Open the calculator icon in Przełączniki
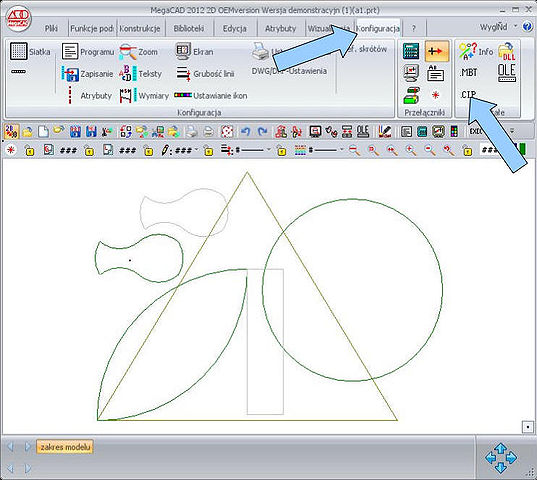This screenshot has height=480, width=537. click(x=411, y=51)
